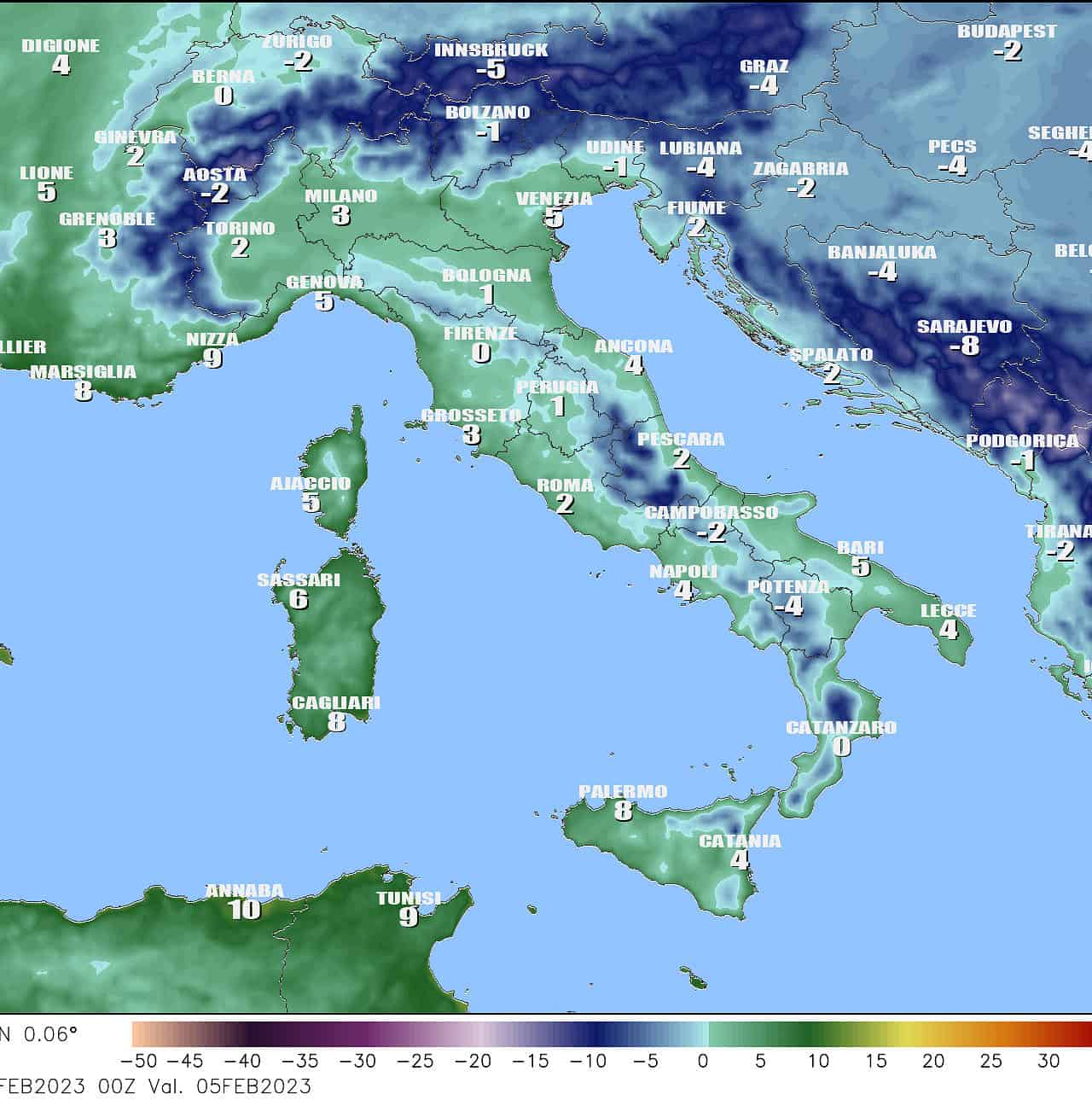The image size is (1092, 1106).
Task: Click the GENOVA city label
Action: click(x=324, y=282)
